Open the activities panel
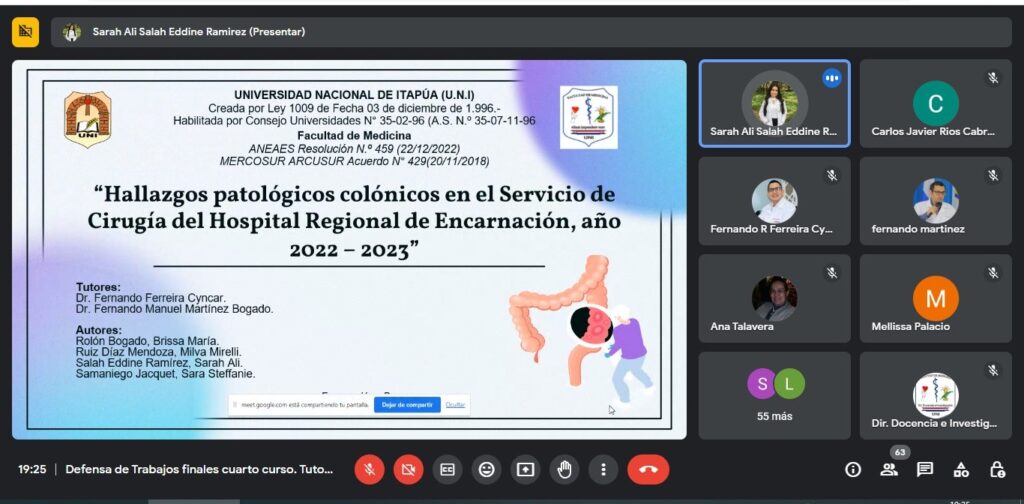Image resolution: width=1024 pixels, height=504 pixels. pyautogui.click(x=961, y=469)
